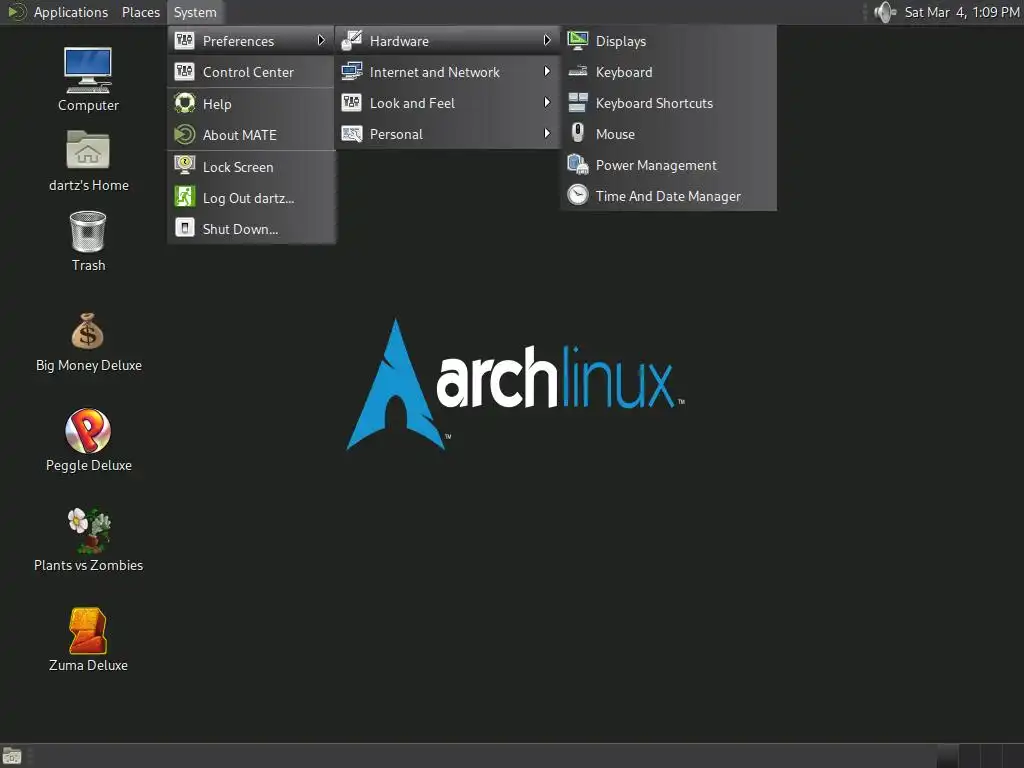The height and width of the screenshot is (768, 1024).
Task: Open the Applications menu
Action: coord(71,12)
